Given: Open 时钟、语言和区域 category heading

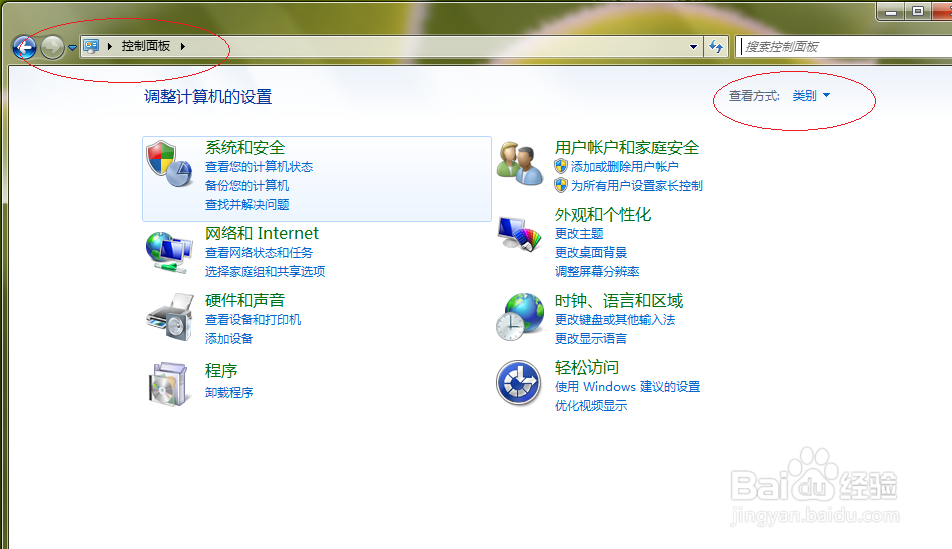Looking at the screenshot, I should pyautogui.click(x=619, y=301).
